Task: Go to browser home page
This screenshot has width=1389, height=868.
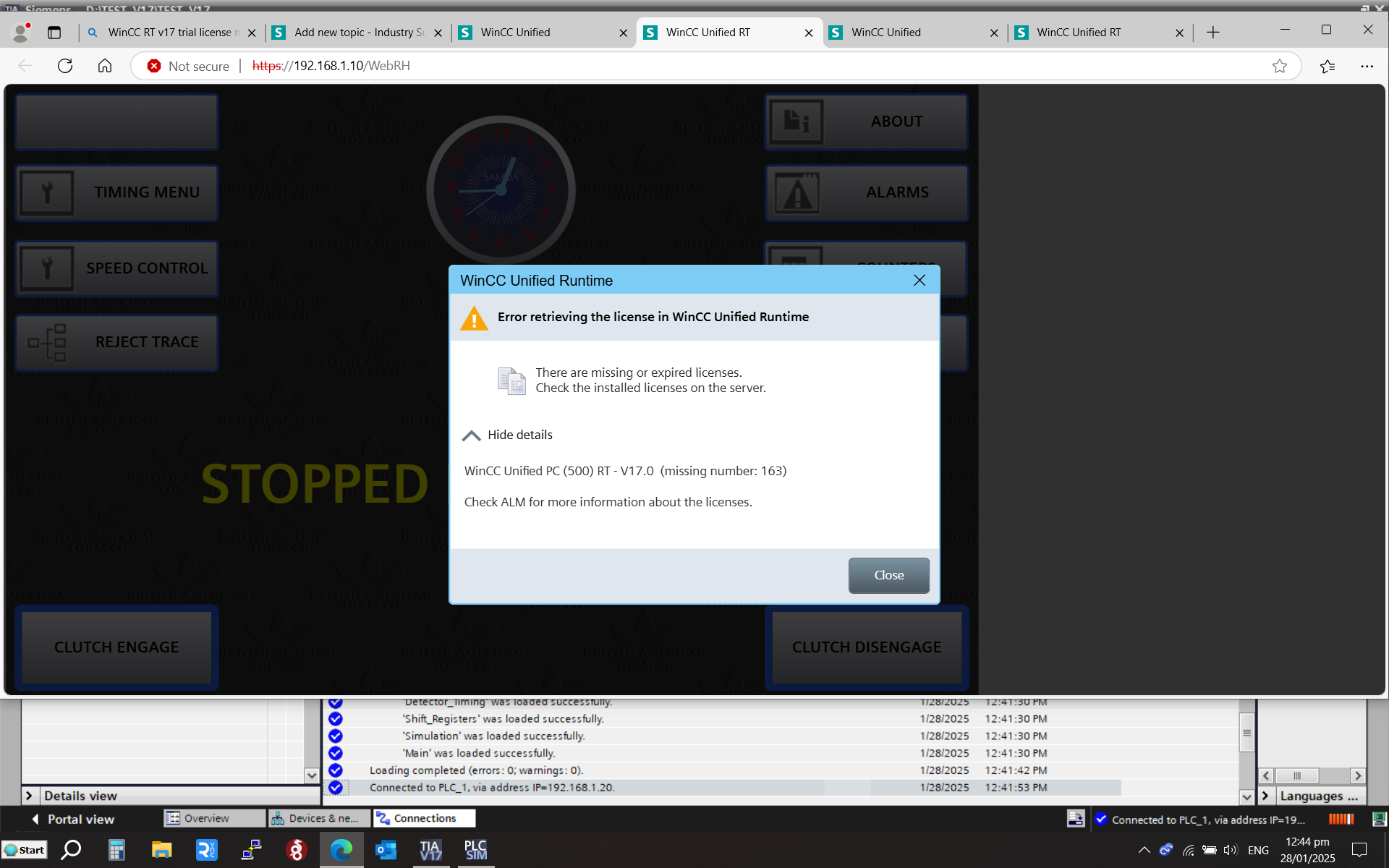Action: 105,66
